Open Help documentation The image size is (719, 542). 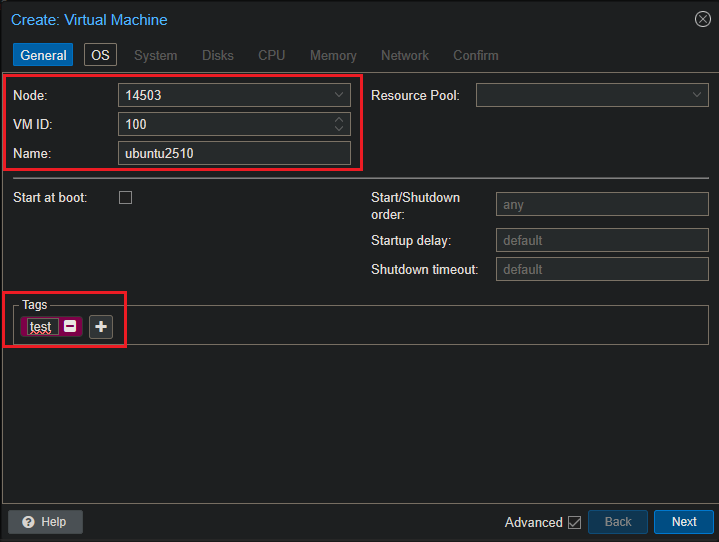point(45,522)
